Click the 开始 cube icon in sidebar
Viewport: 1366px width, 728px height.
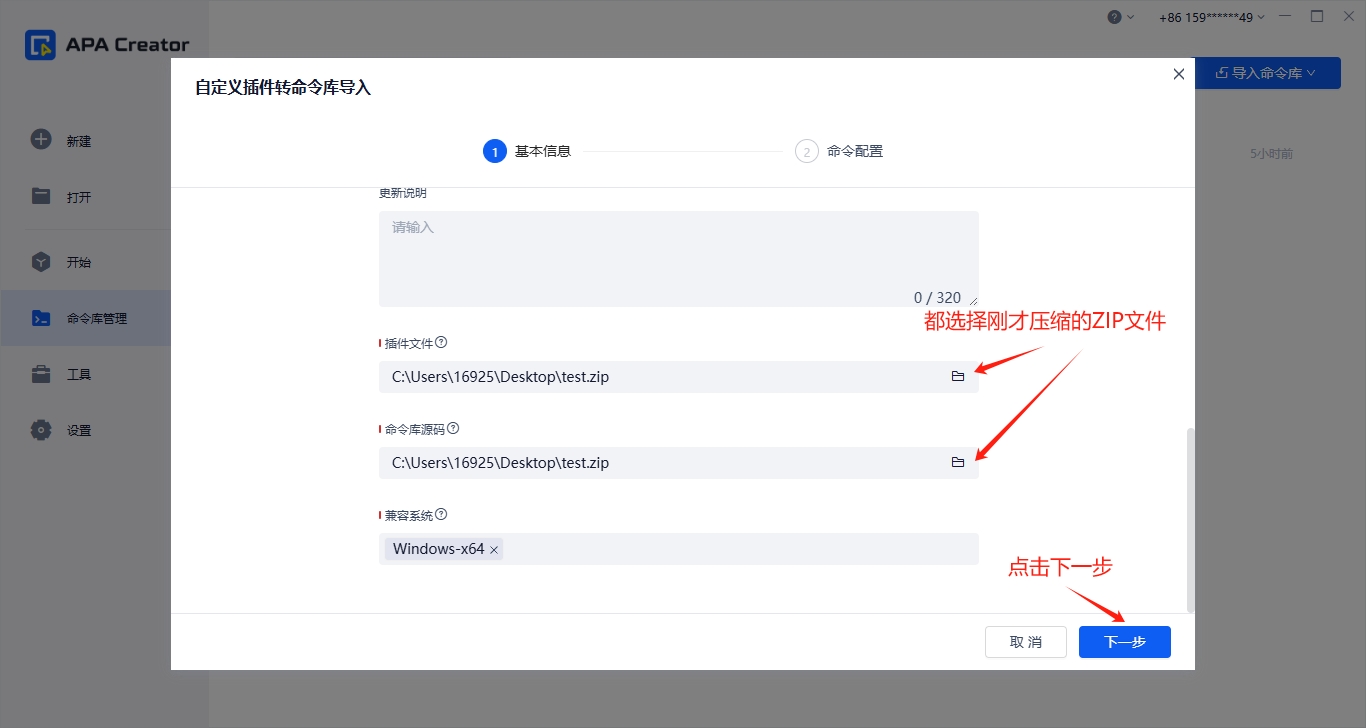tap(41, 262)
